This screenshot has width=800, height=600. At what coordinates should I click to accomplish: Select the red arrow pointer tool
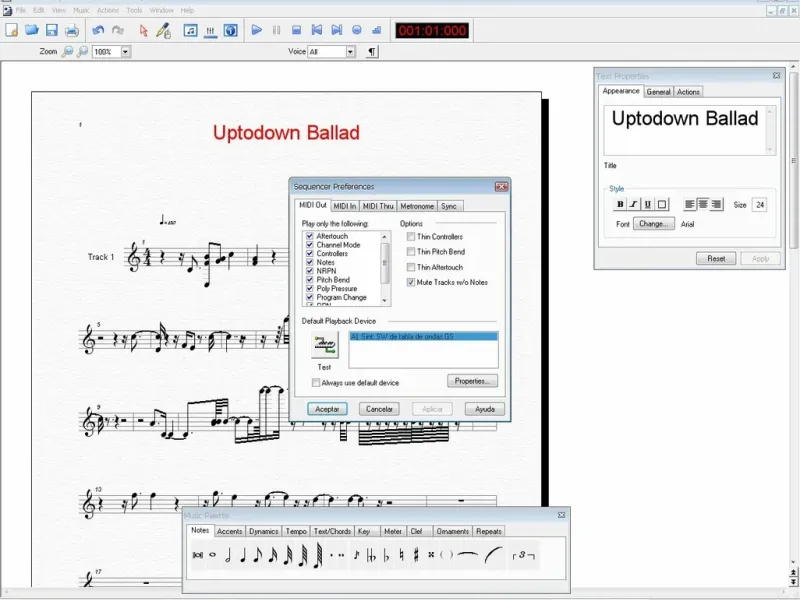tap(143, 30)
